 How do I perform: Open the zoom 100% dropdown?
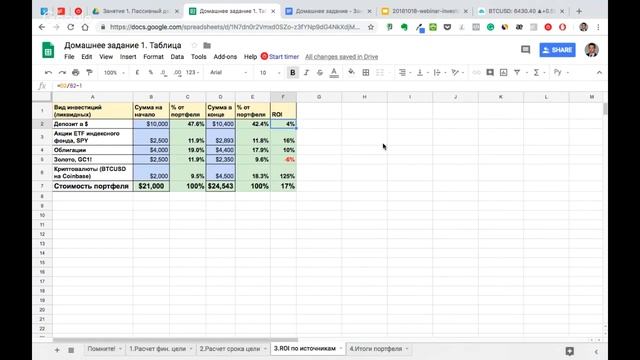coord(113,73)
